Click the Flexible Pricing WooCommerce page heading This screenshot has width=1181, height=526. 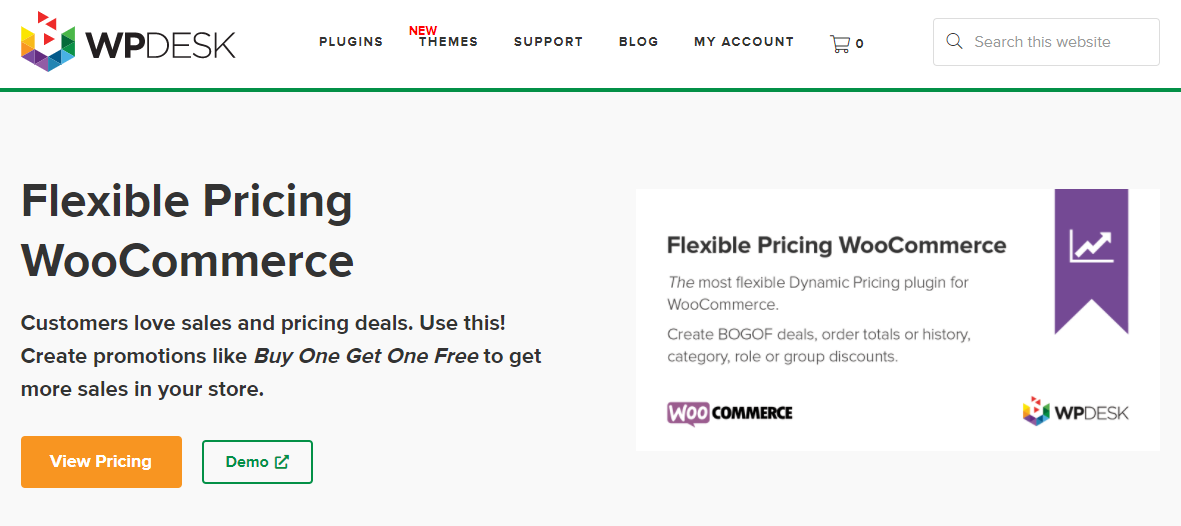(x=188, y=231)
